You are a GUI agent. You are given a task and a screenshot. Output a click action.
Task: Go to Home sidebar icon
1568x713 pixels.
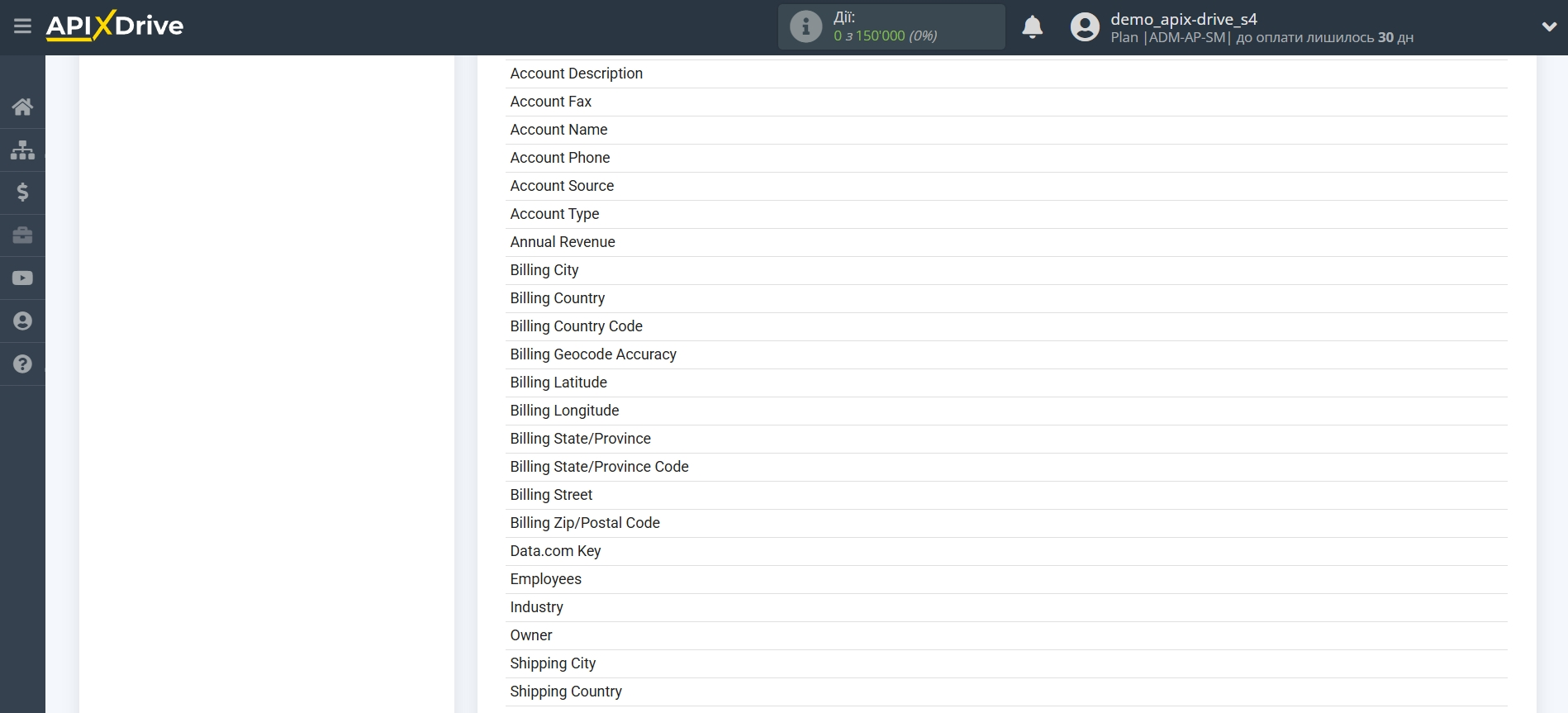[x=22, y=107]
